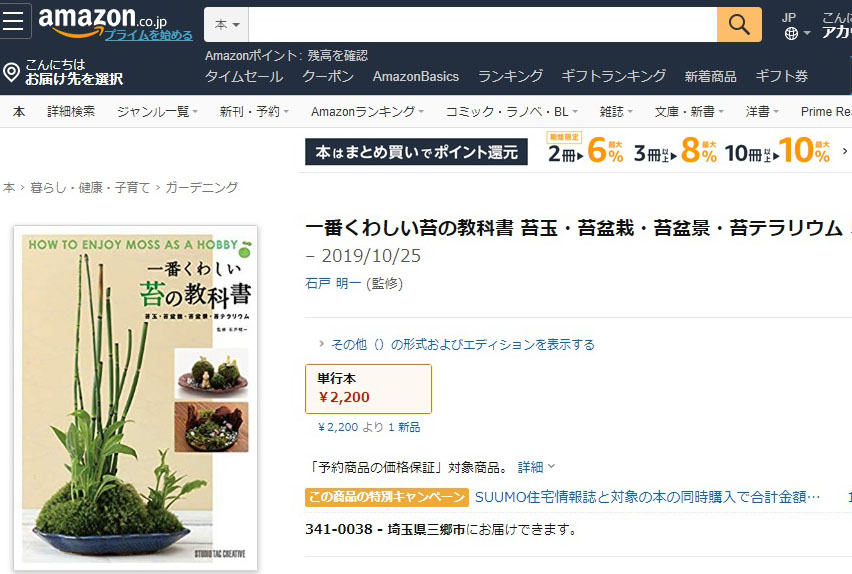Open the hamburger menu icon
The width and height of the screenshot is (852, 574).
click(14, 21)
